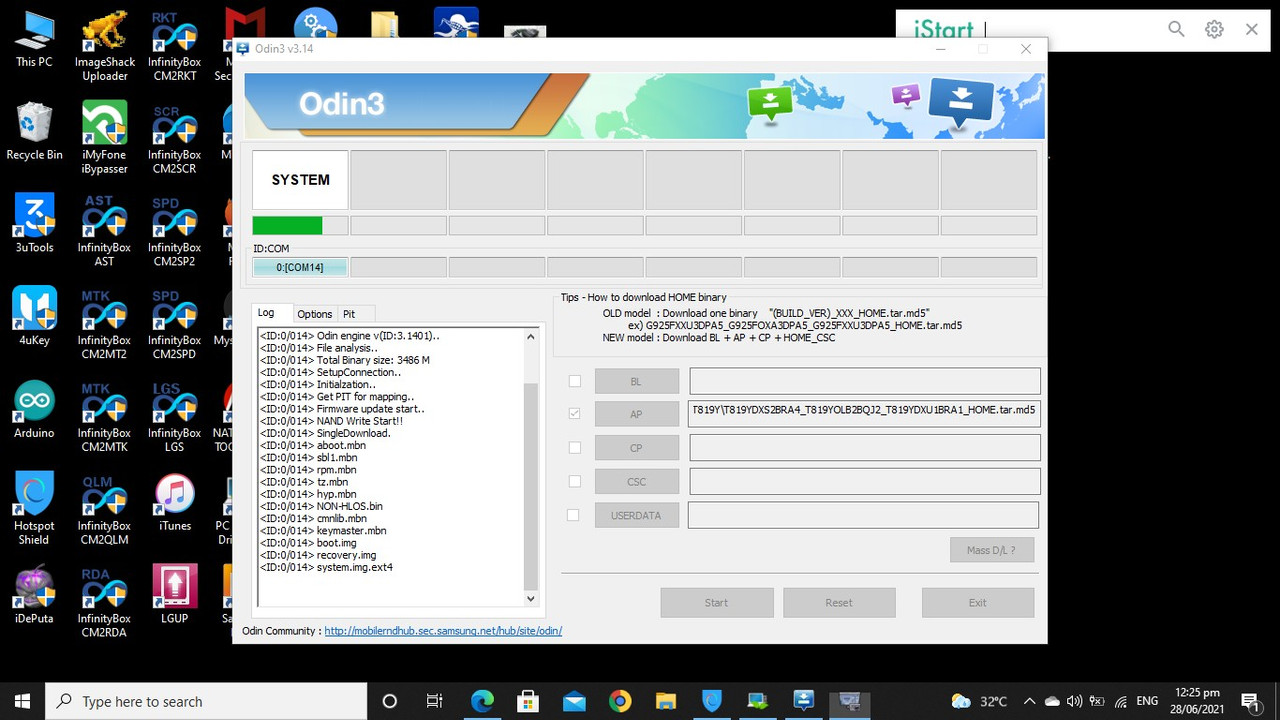
Task: Click the InfinityBox CM2RDA shortcut
Action: [105, 603]
